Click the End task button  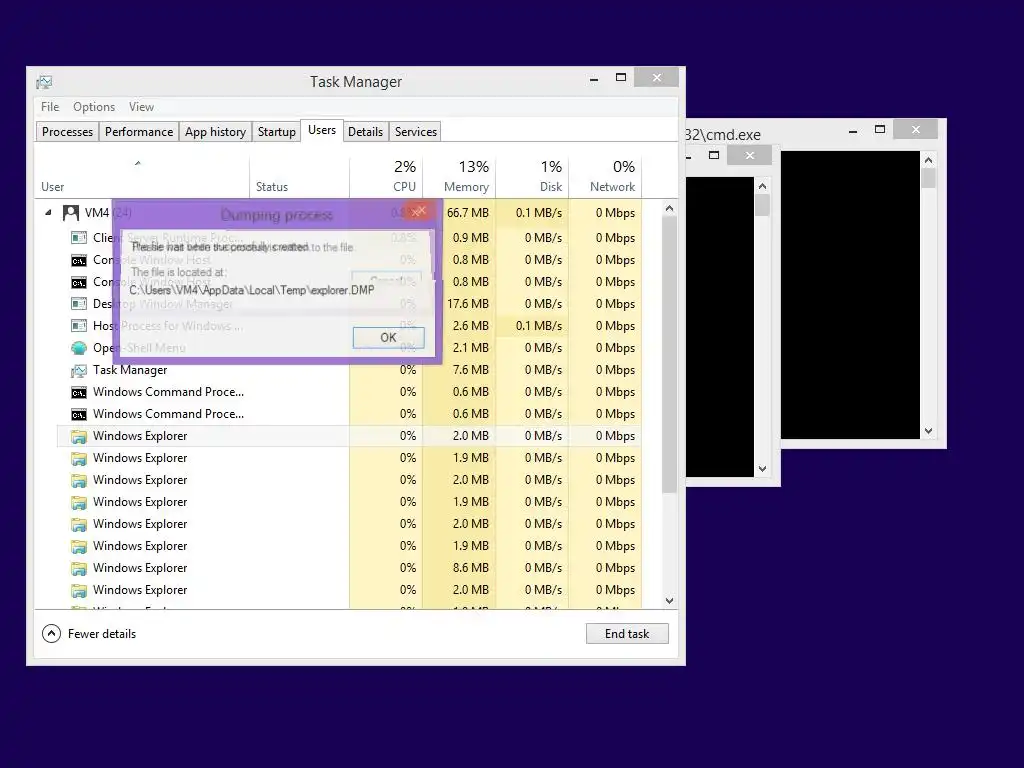[627, 633]
